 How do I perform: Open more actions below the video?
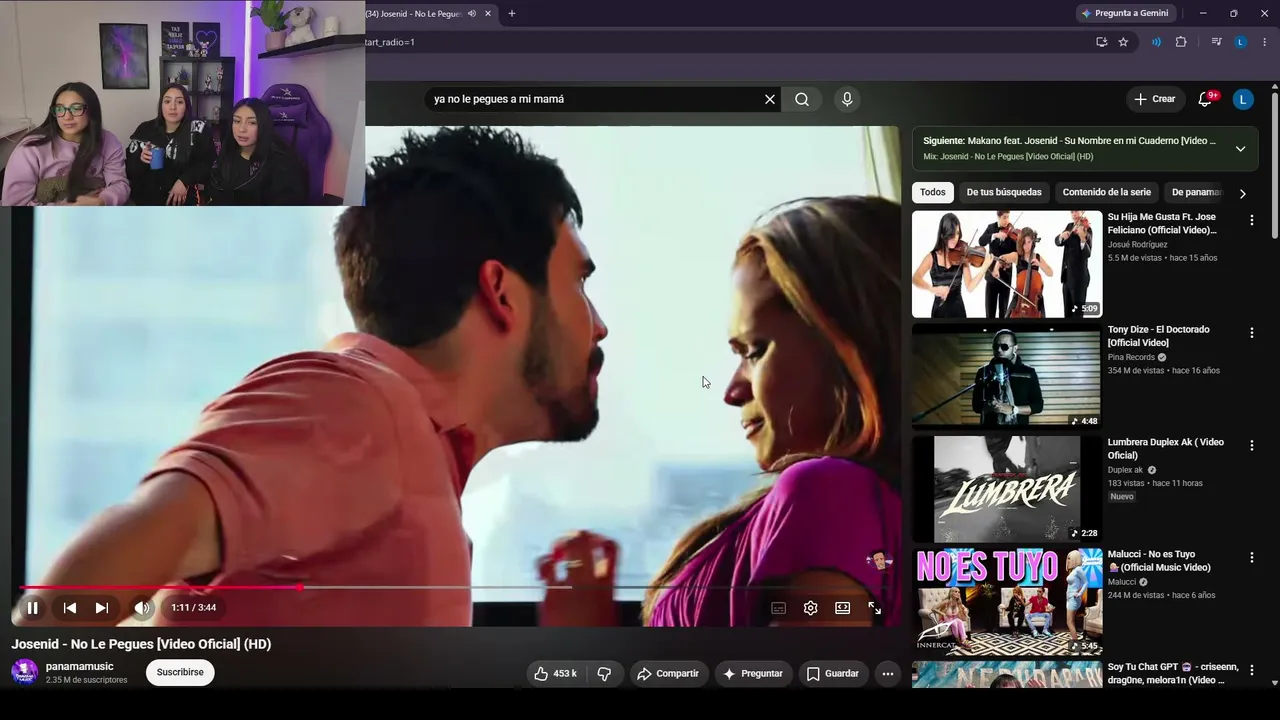[x=888, y=674]
